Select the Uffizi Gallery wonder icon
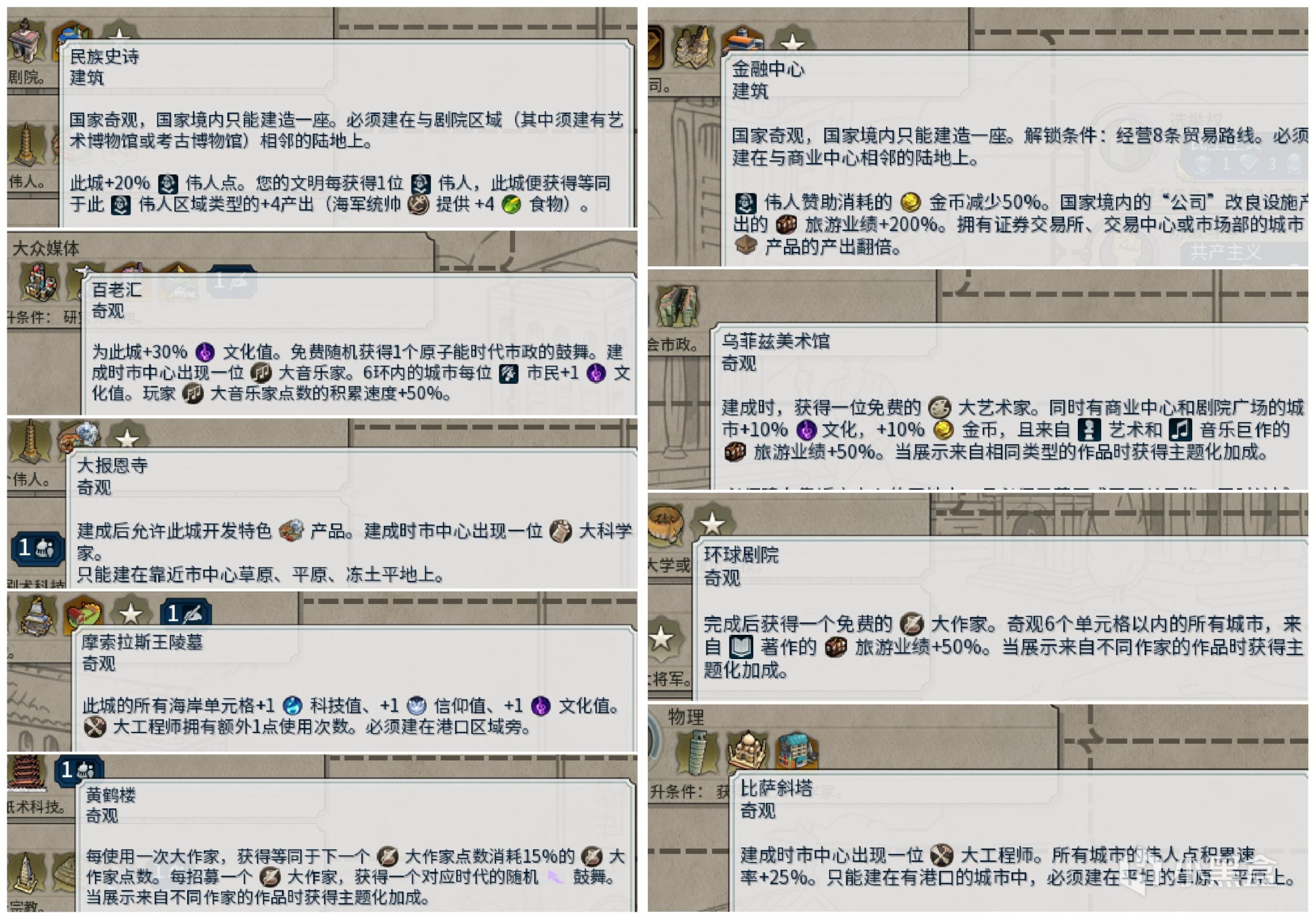The image size is (1316, 919). pos(678,306)
